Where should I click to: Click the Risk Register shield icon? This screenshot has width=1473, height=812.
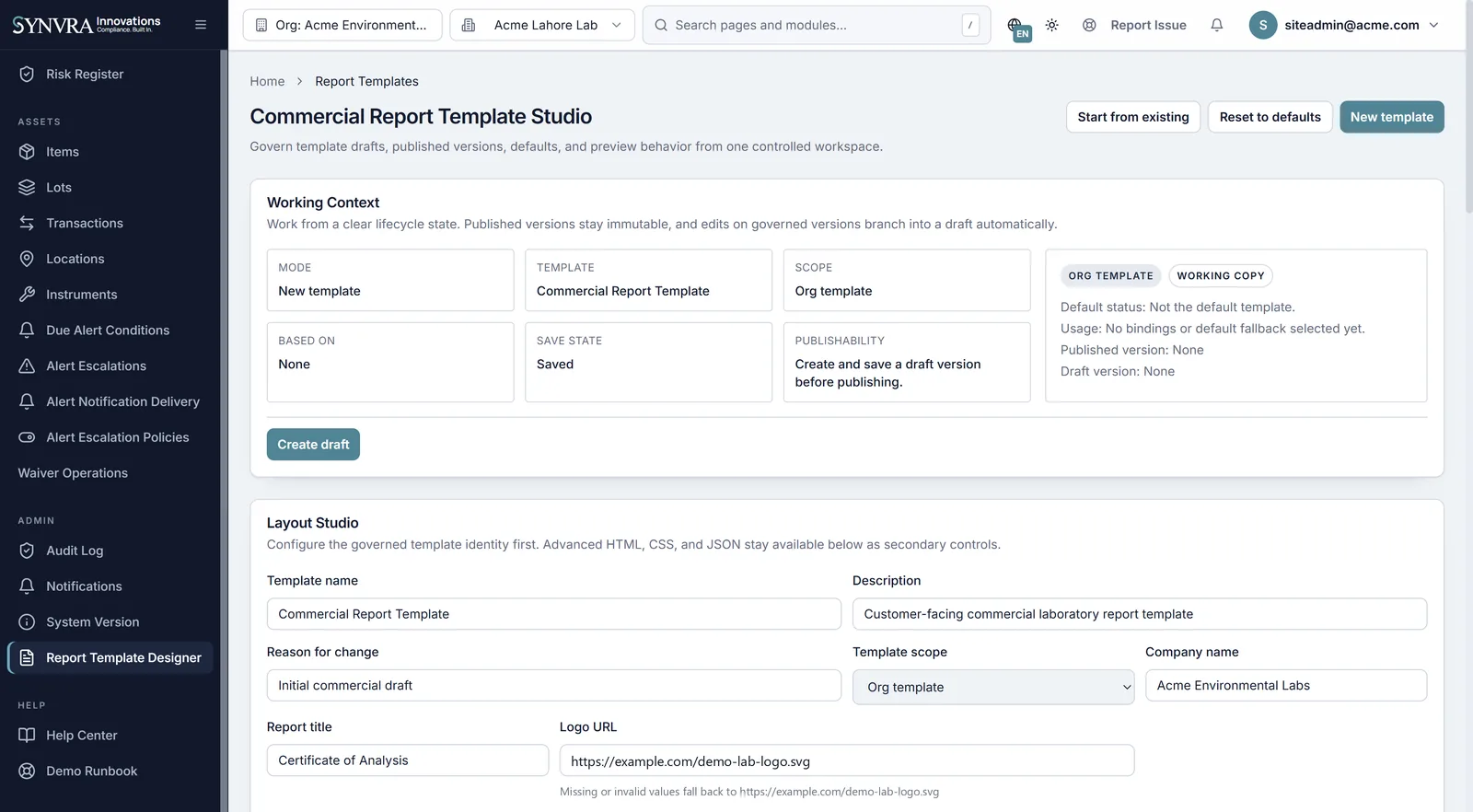(x=27, y=74)
